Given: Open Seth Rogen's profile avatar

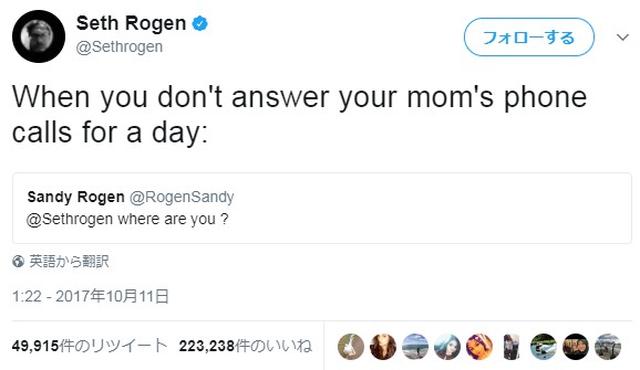Looking at the screenshot, I should click(39, 36).
